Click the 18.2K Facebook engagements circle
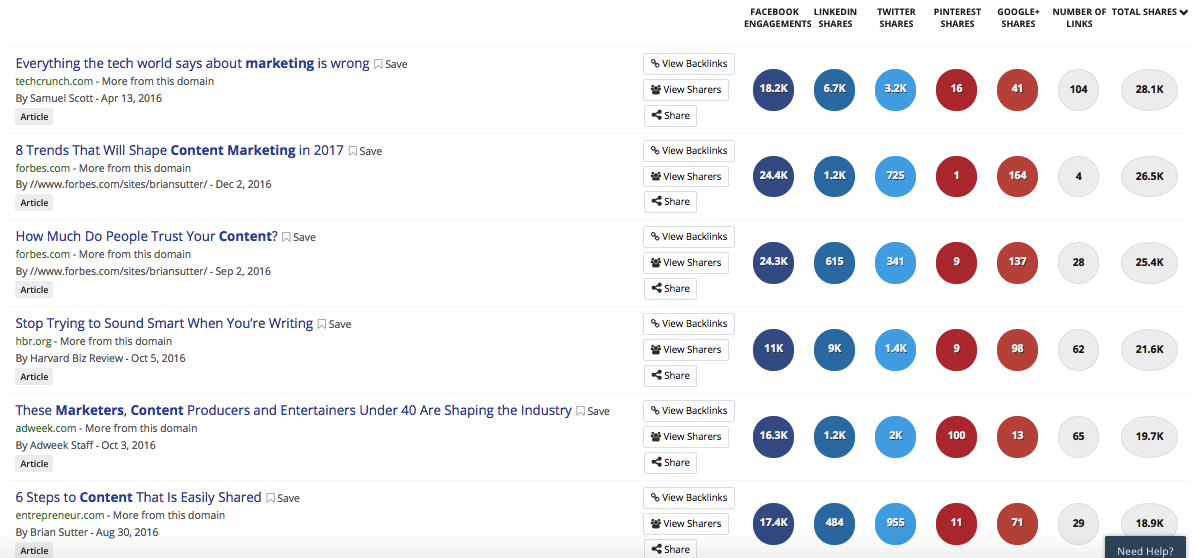Screen dimensions: 1194x558 point(773,89)
